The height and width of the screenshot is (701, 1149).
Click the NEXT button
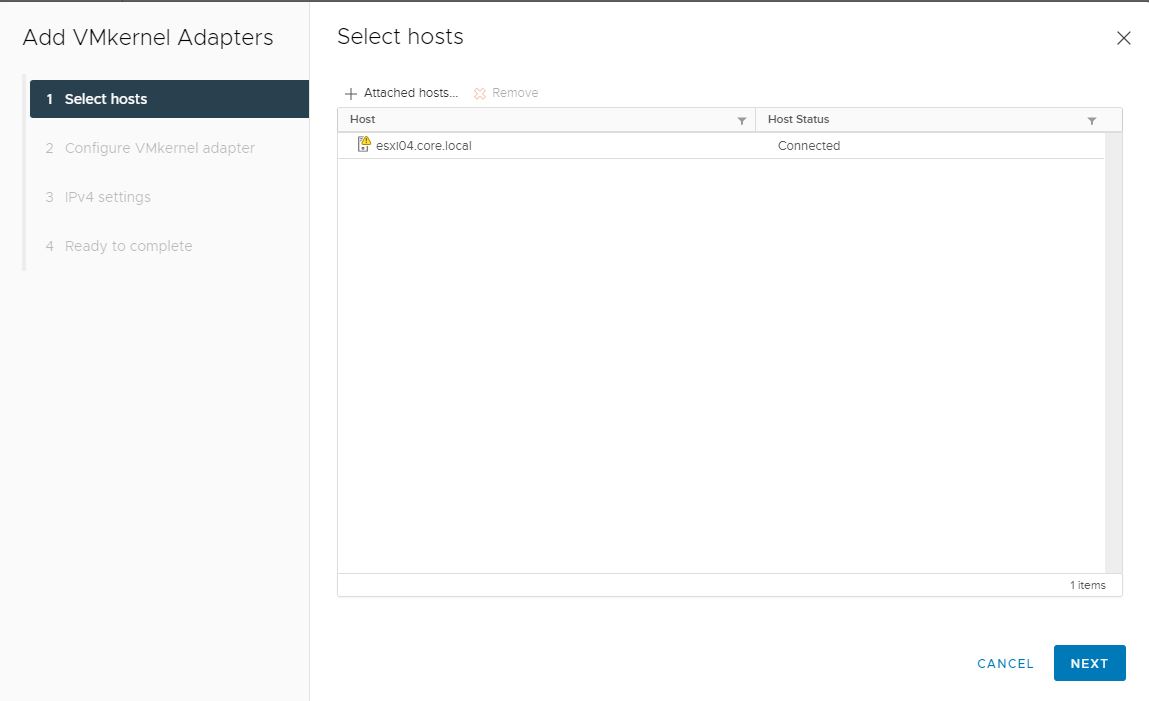click(1089, 663)
